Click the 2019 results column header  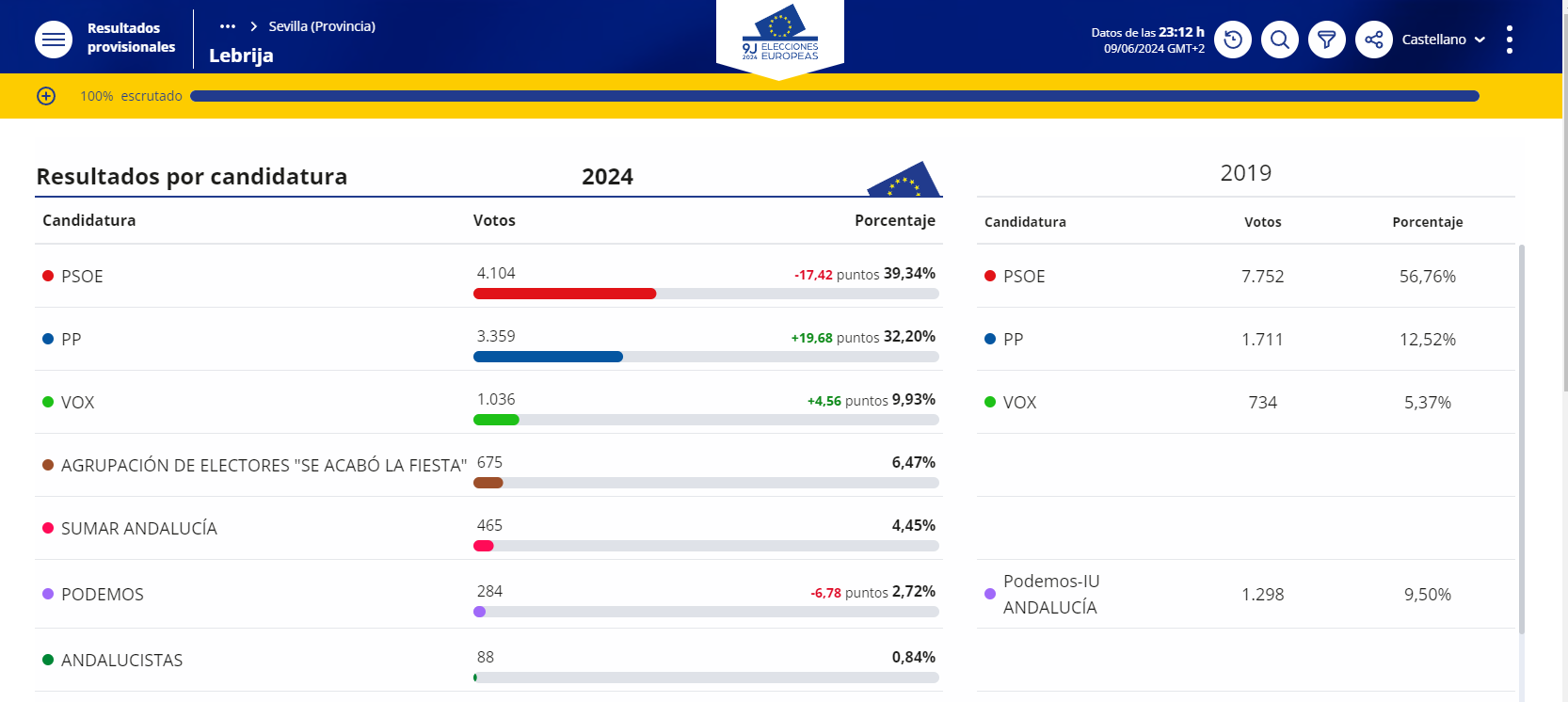(x=1244, y=172)
